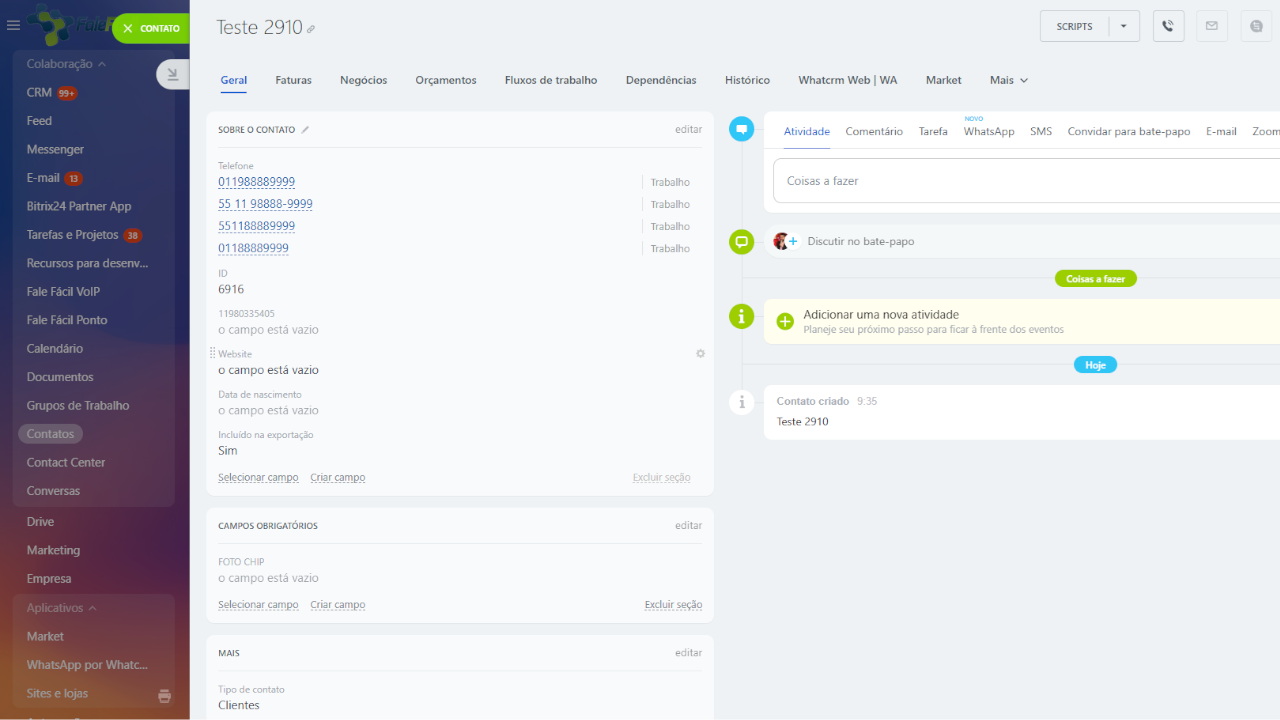This screenshot has width=1280, height=720.
Task: Click pencil icon beside Sobre o Contato
Action: (x=306, y=129)
